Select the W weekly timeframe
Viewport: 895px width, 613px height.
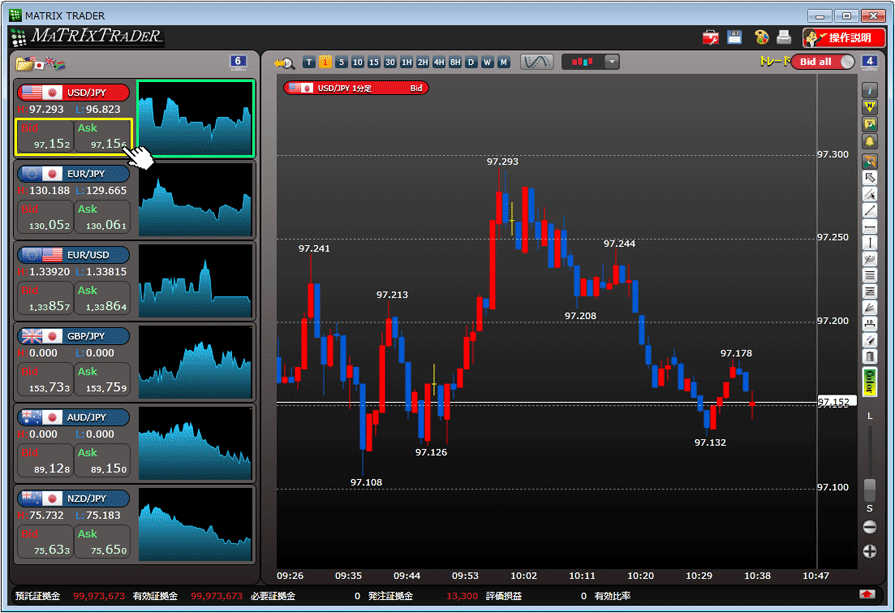pos(487,62)
